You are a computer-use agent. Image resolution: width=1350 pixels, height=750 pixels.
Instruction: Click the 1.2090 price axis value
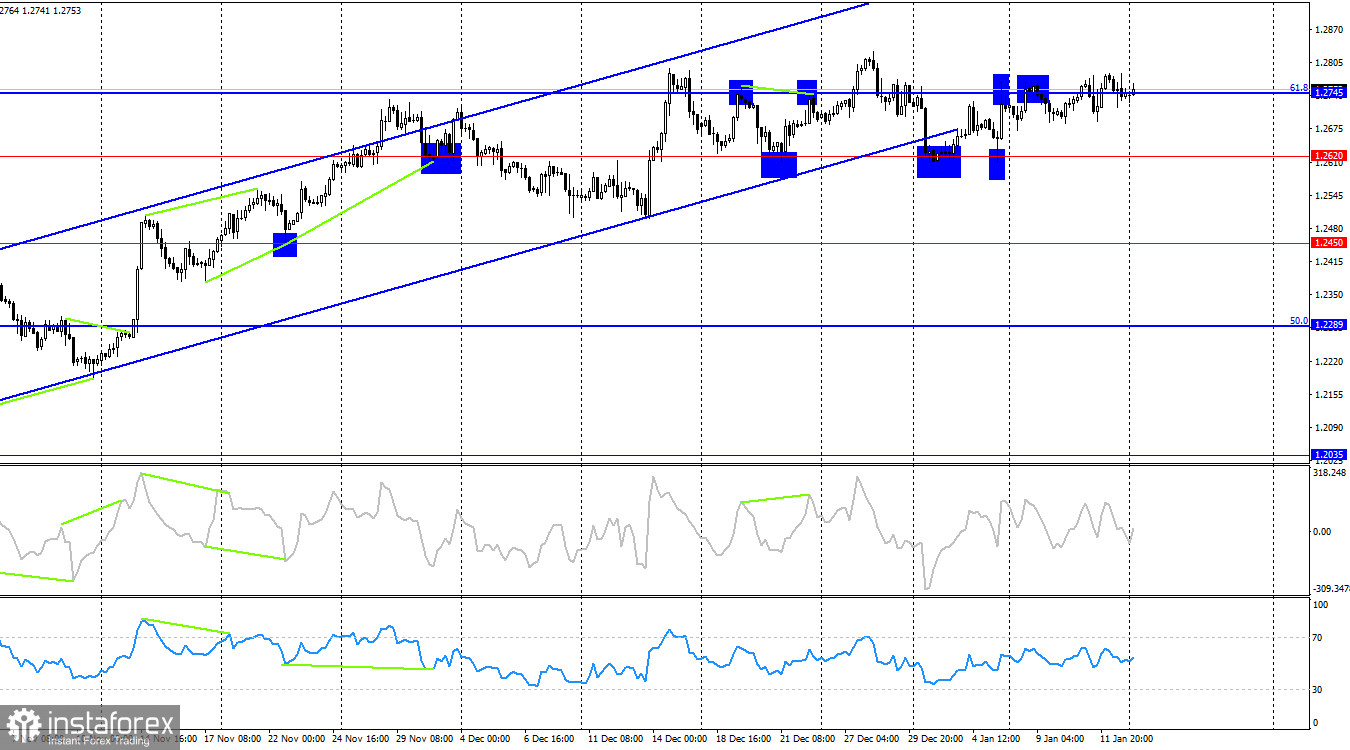point(1329,428)
